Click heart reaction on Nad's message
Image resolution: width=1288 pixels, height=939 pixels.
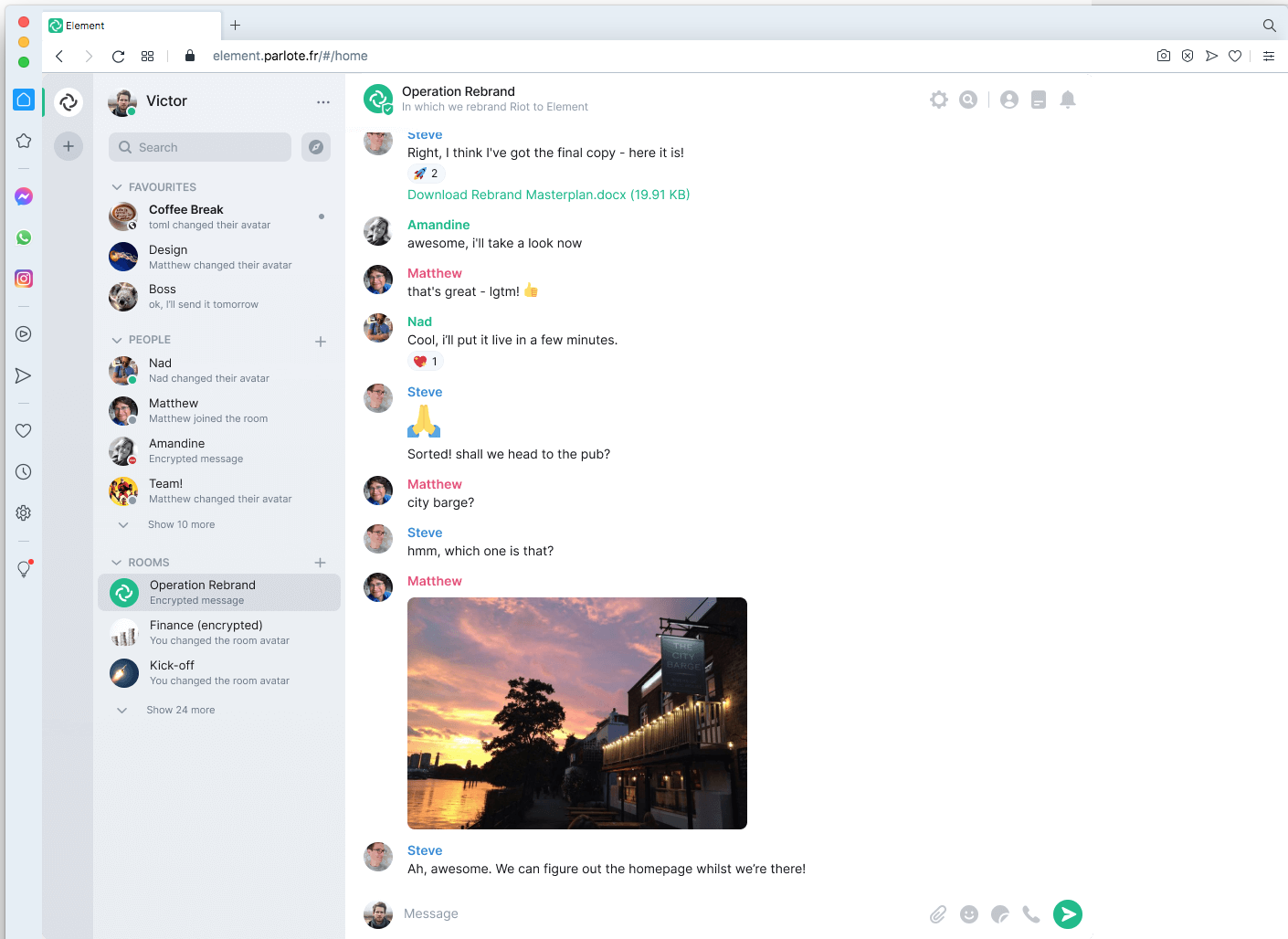click(426, 362)
